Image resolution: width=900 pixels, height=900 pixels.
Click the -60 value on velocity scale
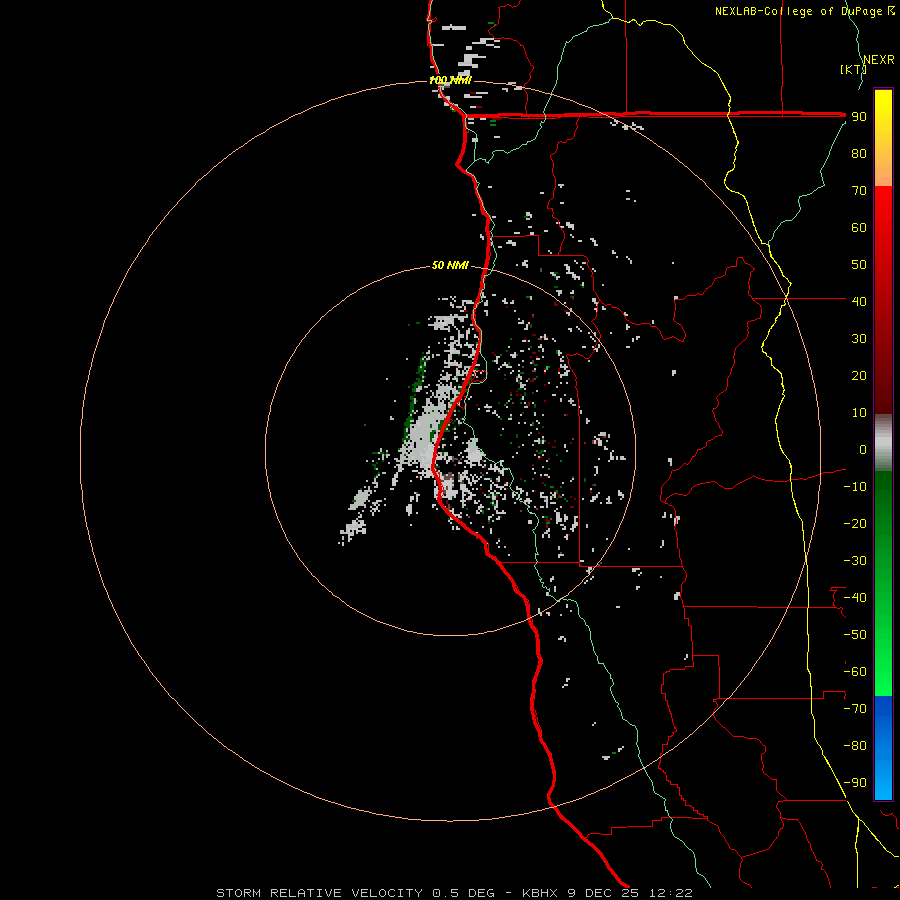(855, 672)
